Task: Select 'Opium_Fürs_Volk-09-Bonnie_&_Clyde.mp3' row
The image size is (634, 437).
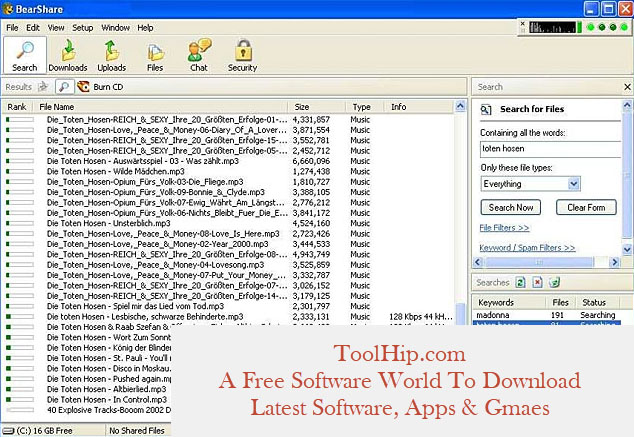Action: (229, 192)
